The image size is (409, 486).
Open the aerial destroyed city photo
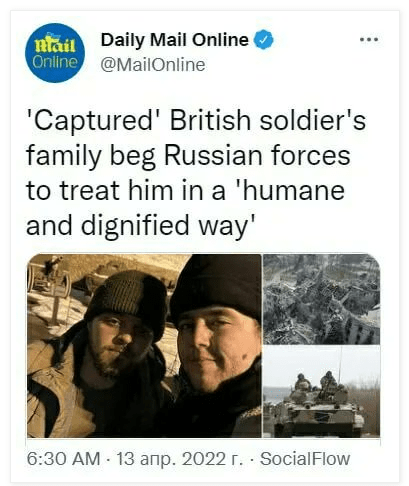321,299
